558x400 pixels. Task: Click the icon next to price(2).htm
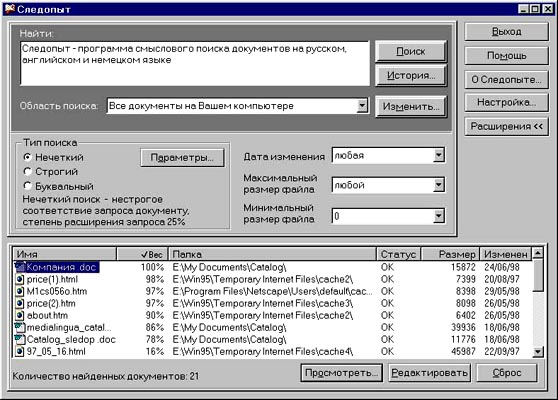20,304
